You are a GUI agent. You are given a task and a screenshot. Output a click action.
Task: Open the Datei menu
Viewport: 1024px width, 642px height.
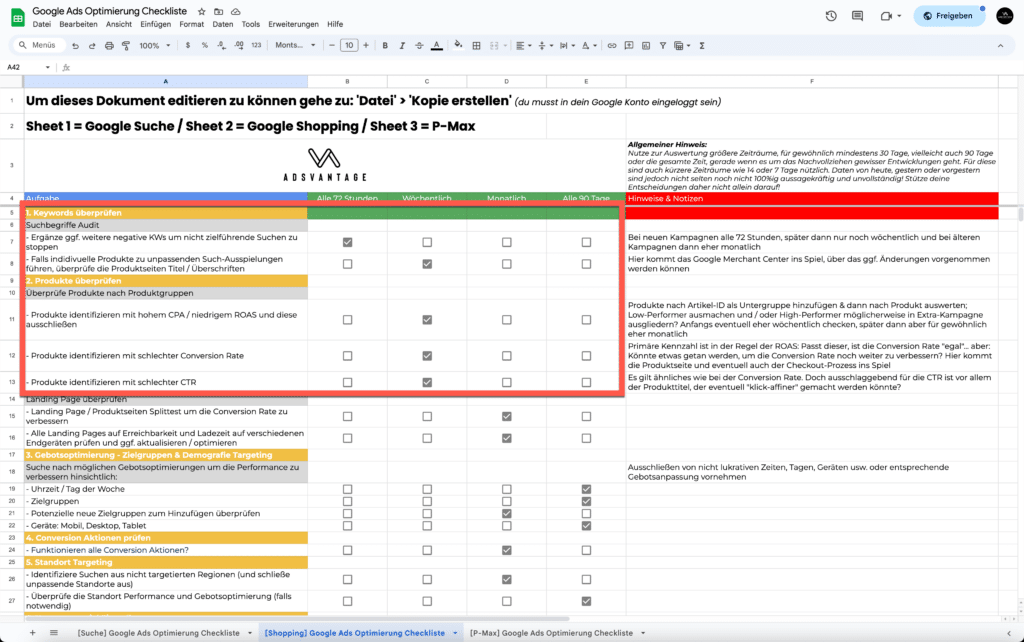click(x=42, y=24)
